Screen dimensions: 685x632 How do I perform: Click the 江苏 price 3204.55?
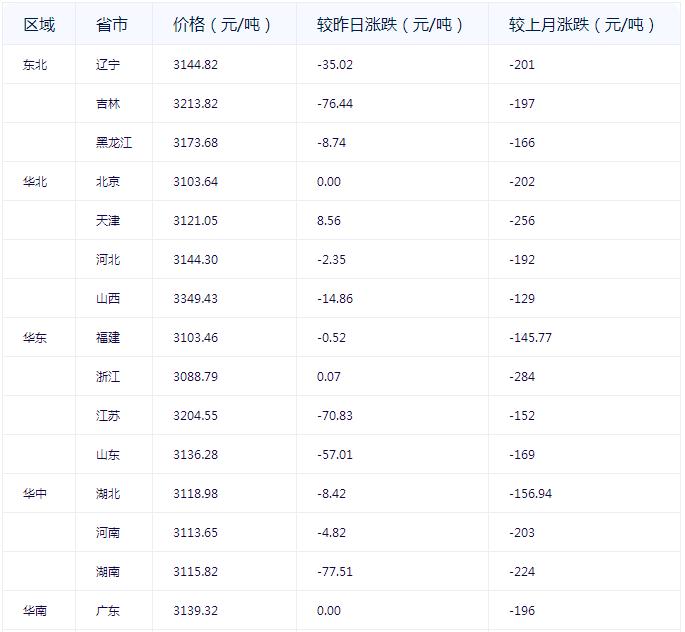pos(195,416)
